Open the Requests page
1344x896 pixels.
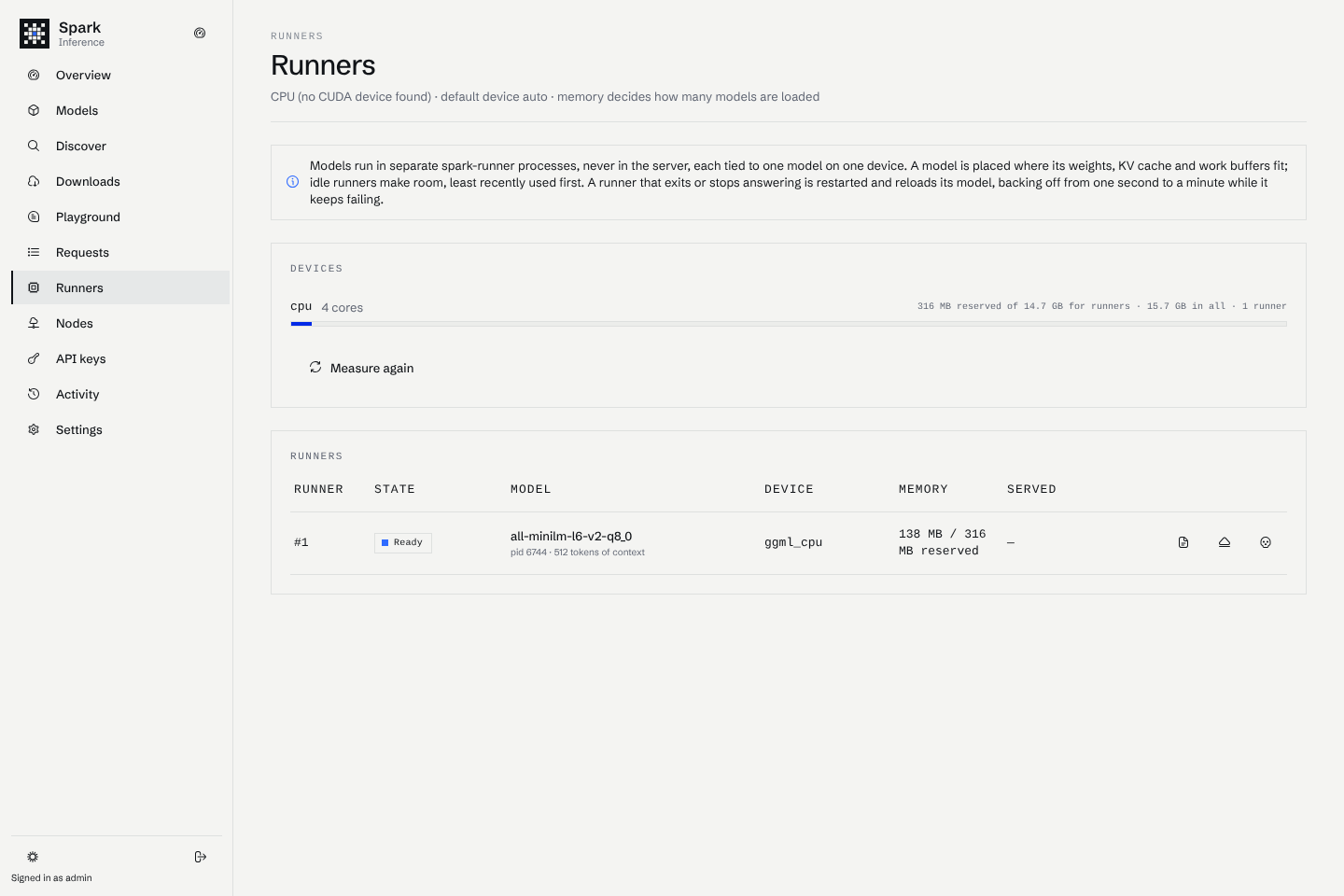point(120,252)
